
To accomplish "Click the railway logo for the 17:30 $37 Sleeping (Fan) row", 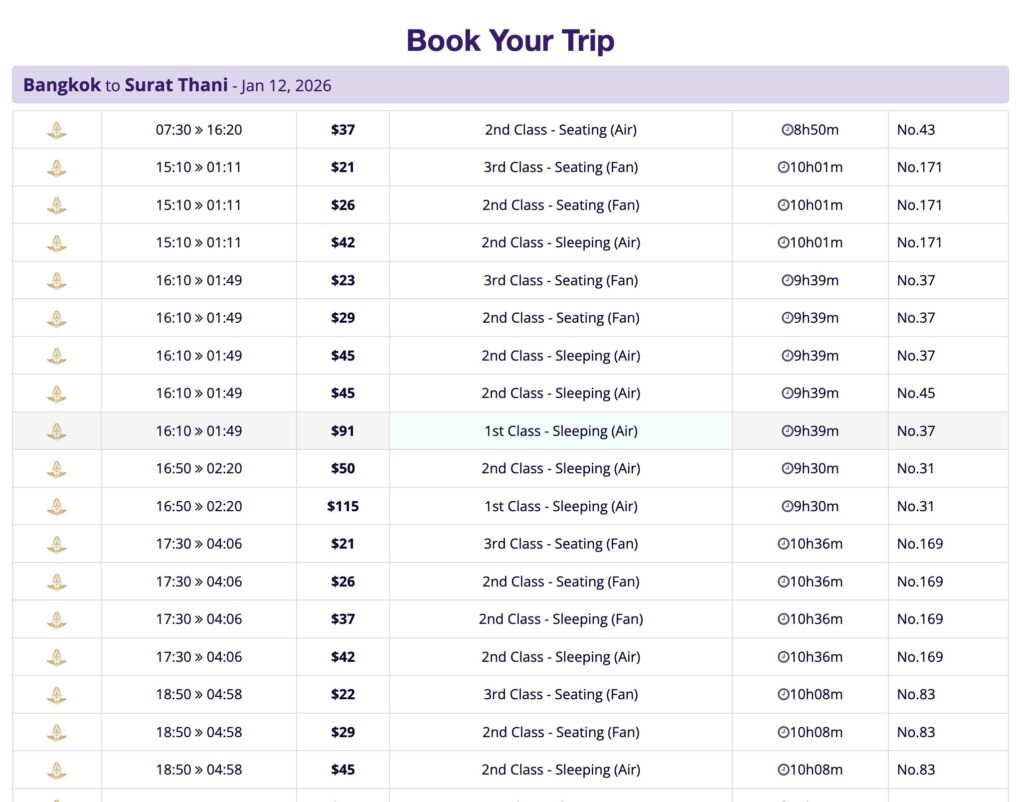I will (x=57, y=620).
